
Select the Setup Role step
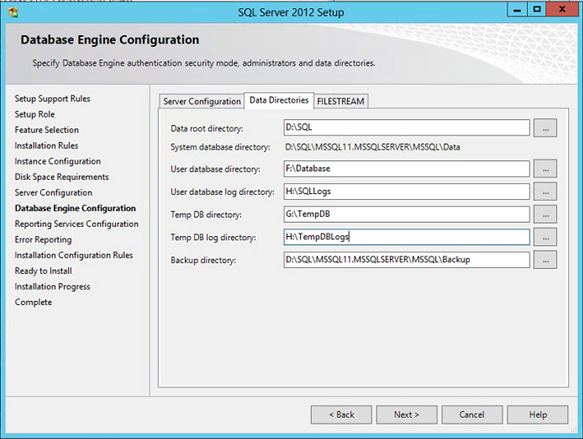pos(35,114)
